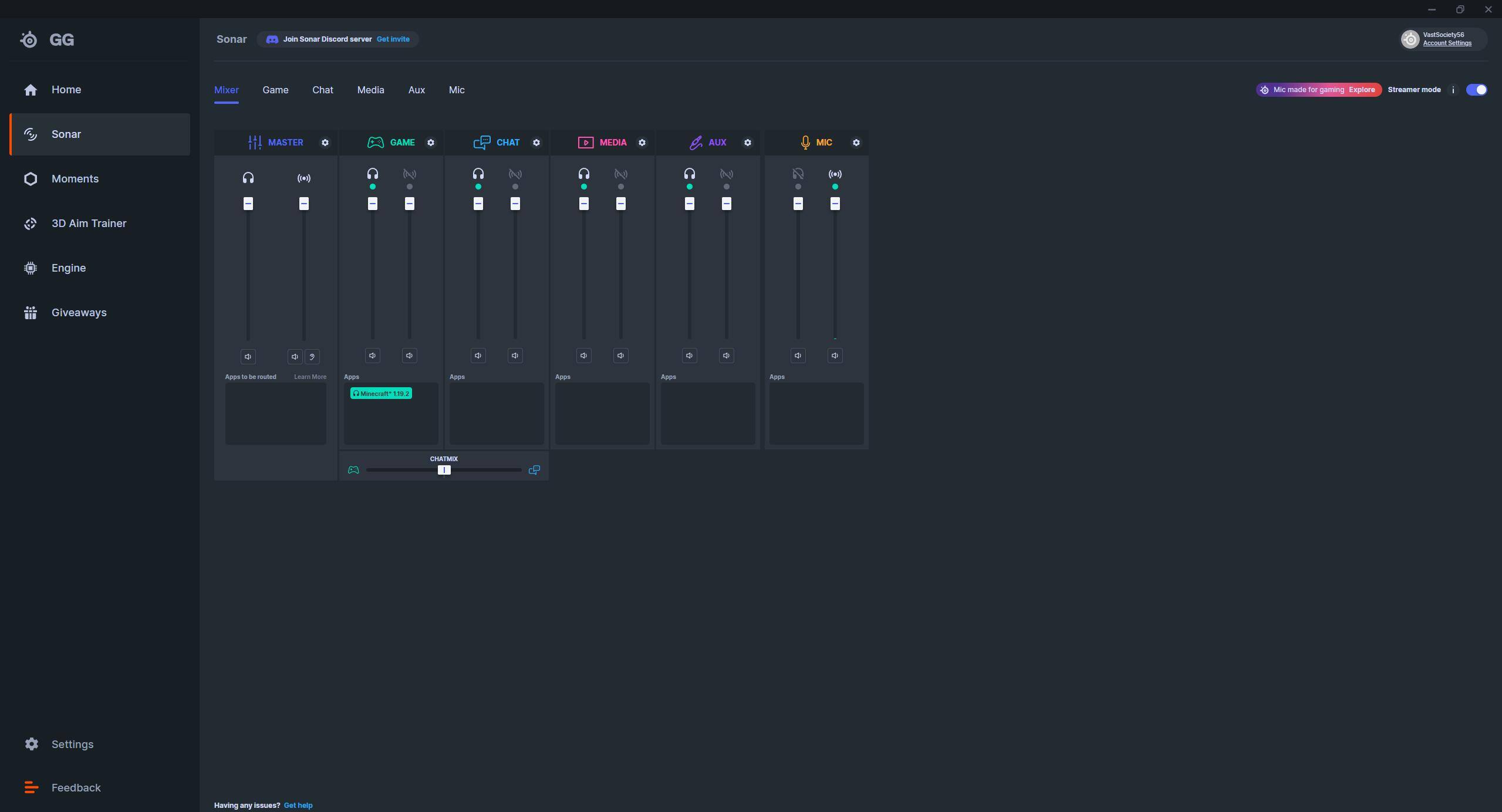
Task: Click the Get invite Discord link
Action: (x=393, y=39)
